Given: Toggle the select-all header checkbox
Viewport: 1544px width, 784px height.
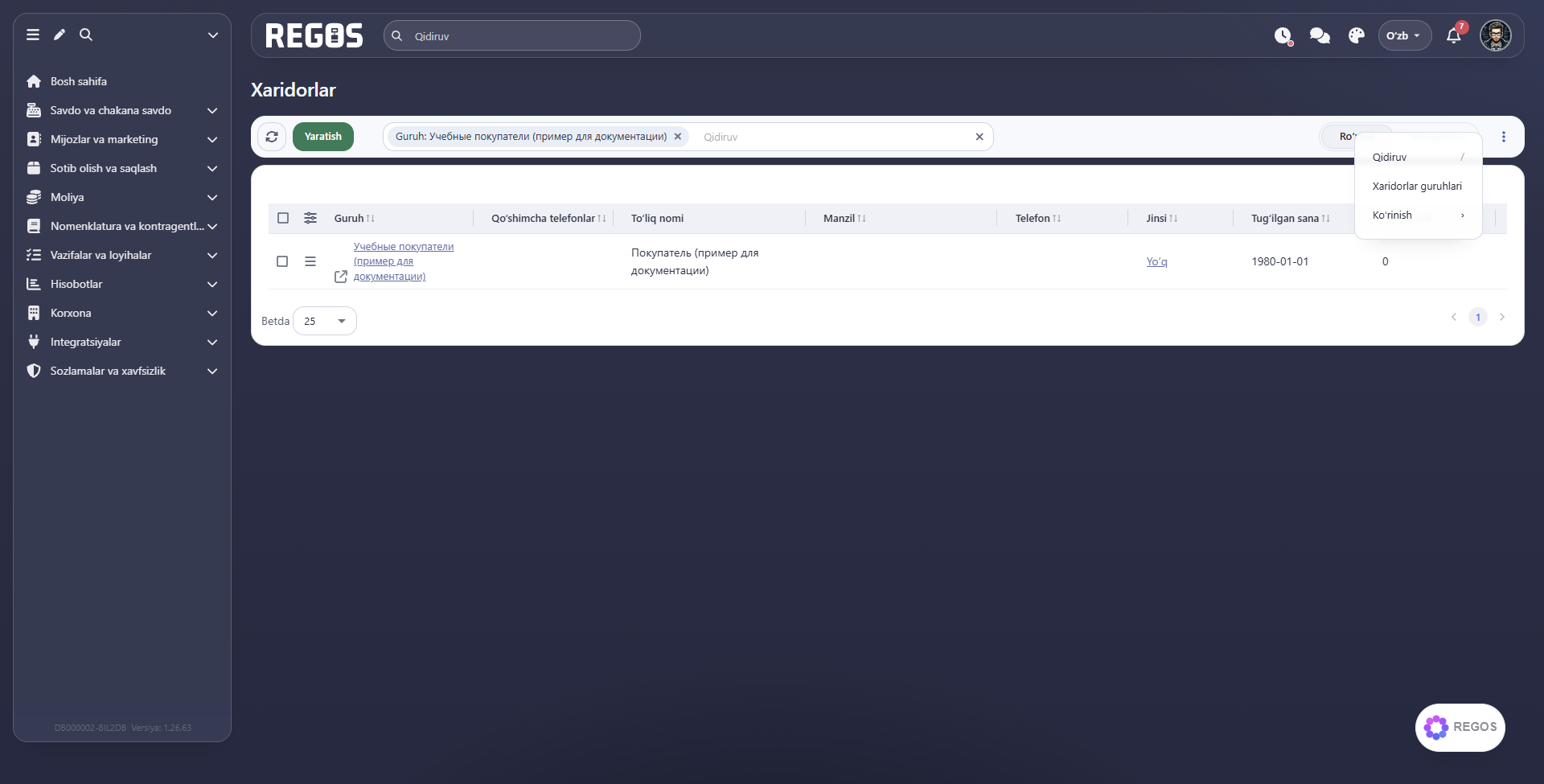Looking at the screenshot, I should coord(283,218).
